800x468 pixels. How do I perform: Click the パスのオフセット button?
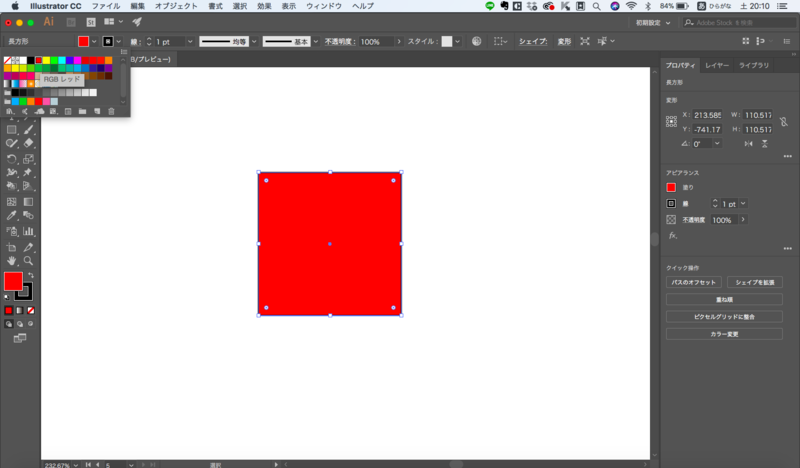(x=693, y=282)
